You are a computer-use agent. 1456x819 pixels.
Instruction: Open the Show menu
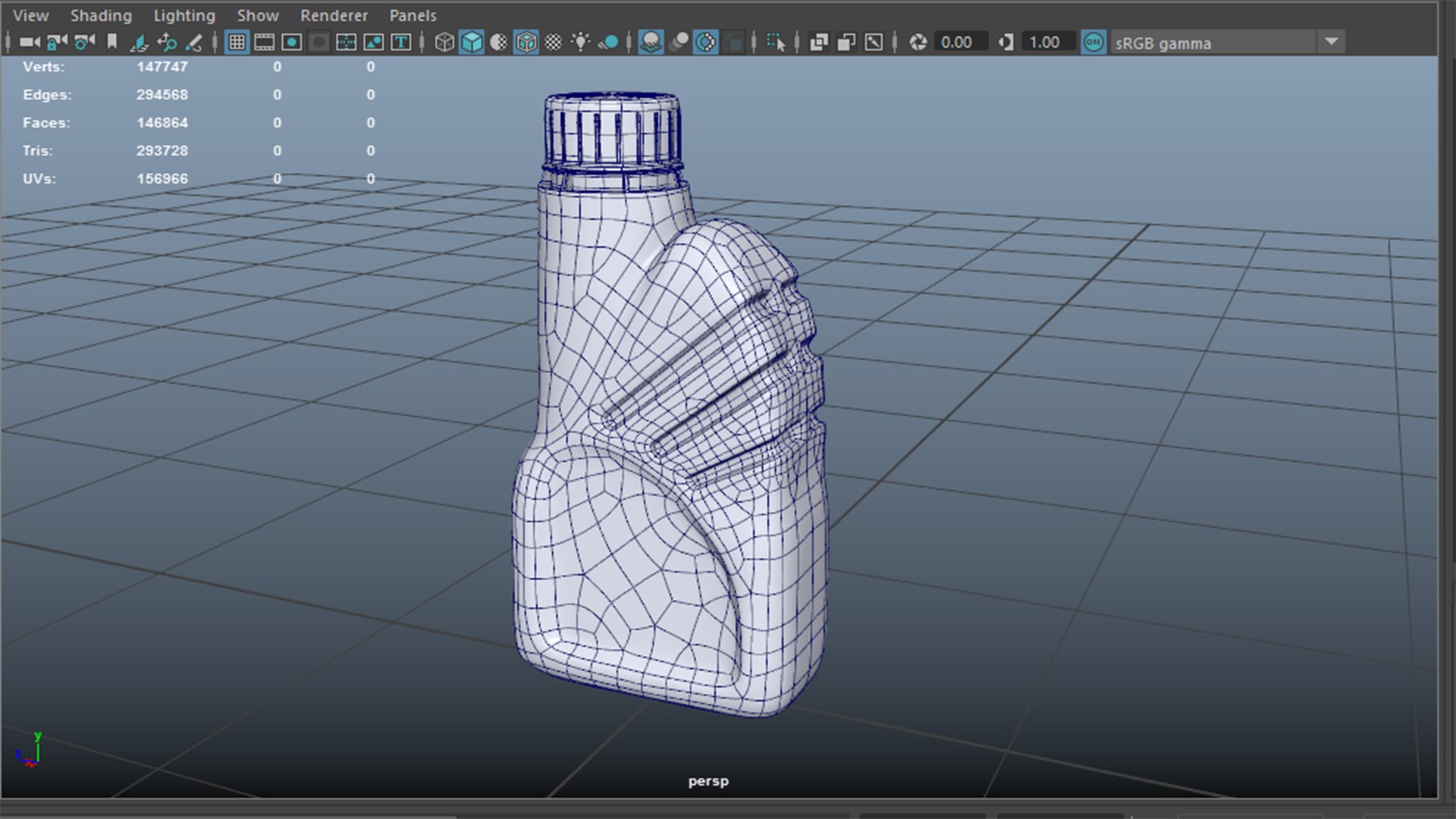point(258,15)
